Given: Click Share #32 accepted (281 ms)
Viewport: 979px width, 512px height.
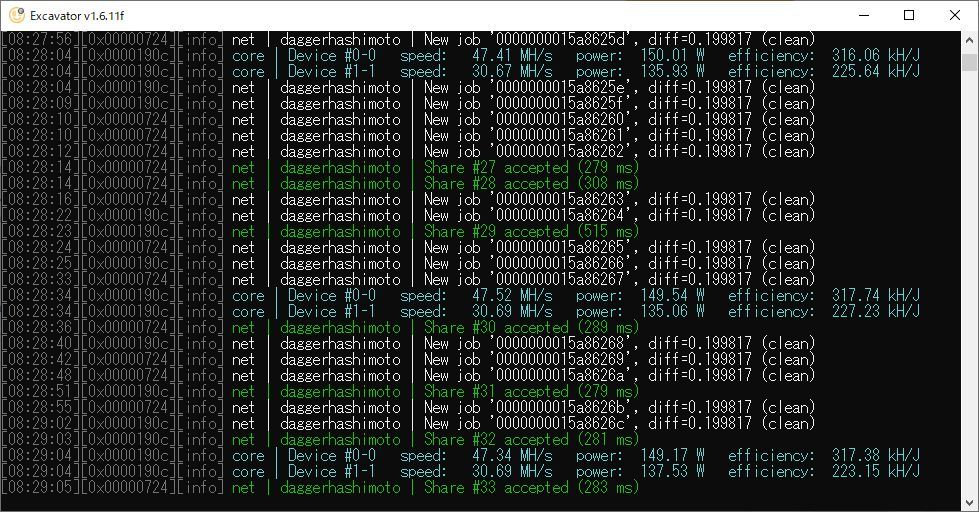Looking at the screenshot, I should (531, 440).
